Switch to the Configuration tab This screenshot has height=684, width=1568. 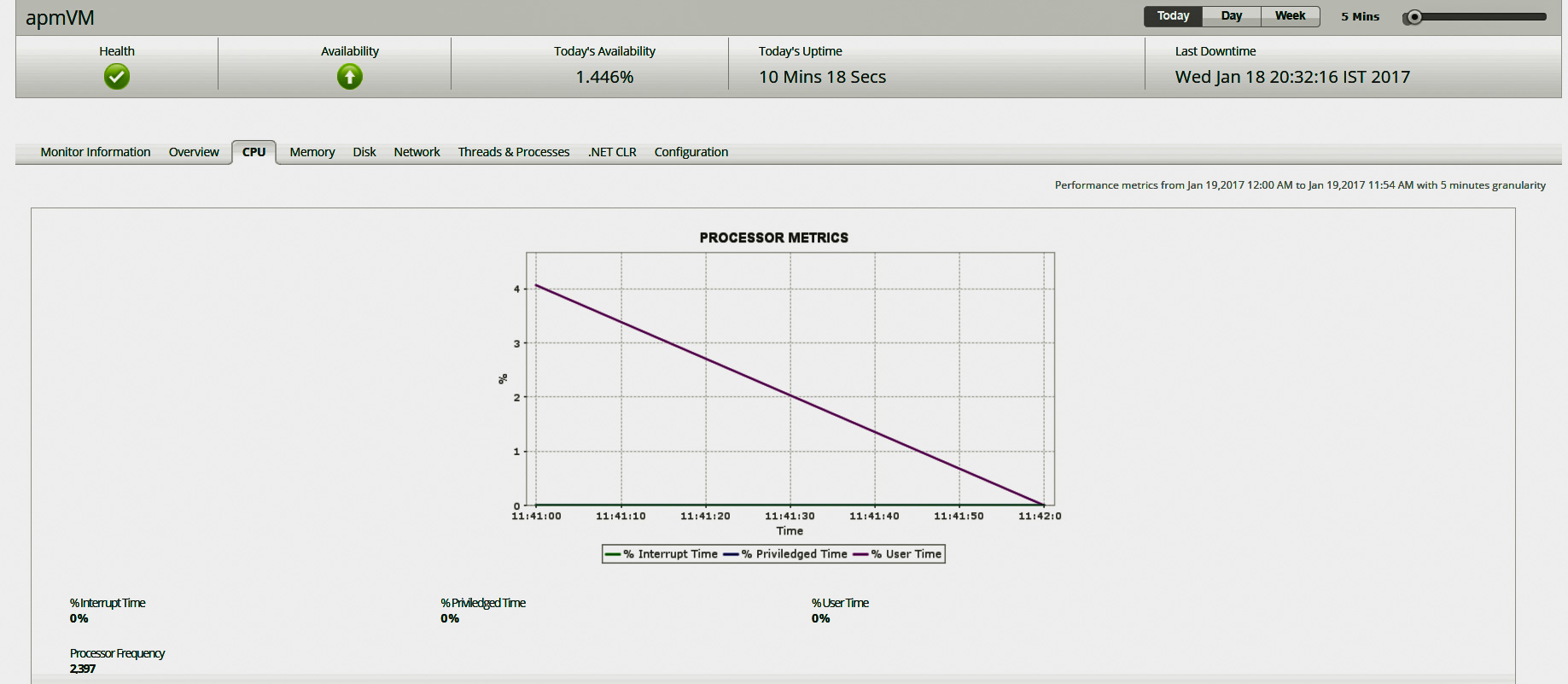691,152
